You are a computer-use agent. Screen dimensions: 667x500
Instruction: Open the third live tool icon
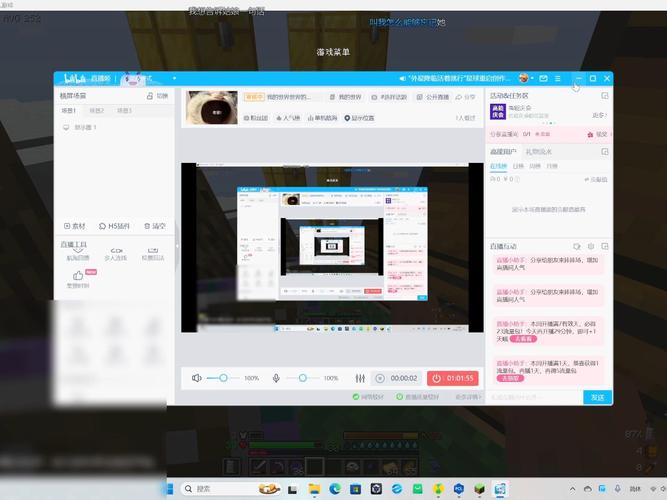[153, 254]
